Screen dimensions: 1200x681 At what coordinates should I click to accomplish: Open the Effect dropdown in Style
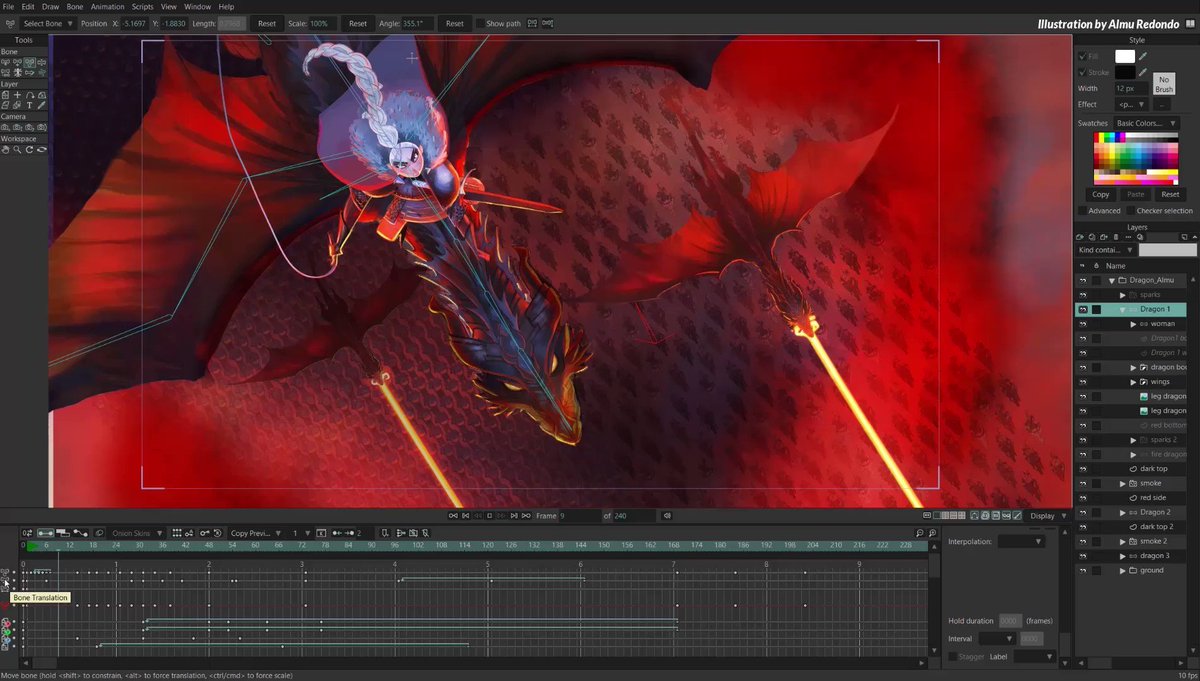(x=1131, y=104)
